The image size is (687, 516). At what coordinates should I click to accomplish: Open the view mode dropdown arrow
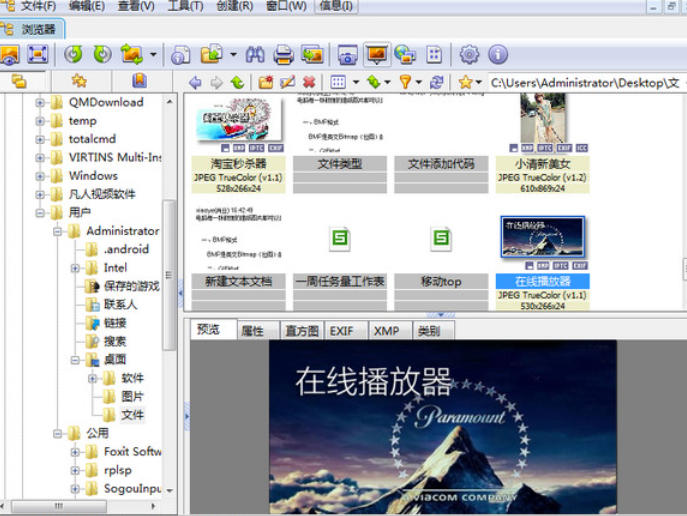click(x=355, y=82)
